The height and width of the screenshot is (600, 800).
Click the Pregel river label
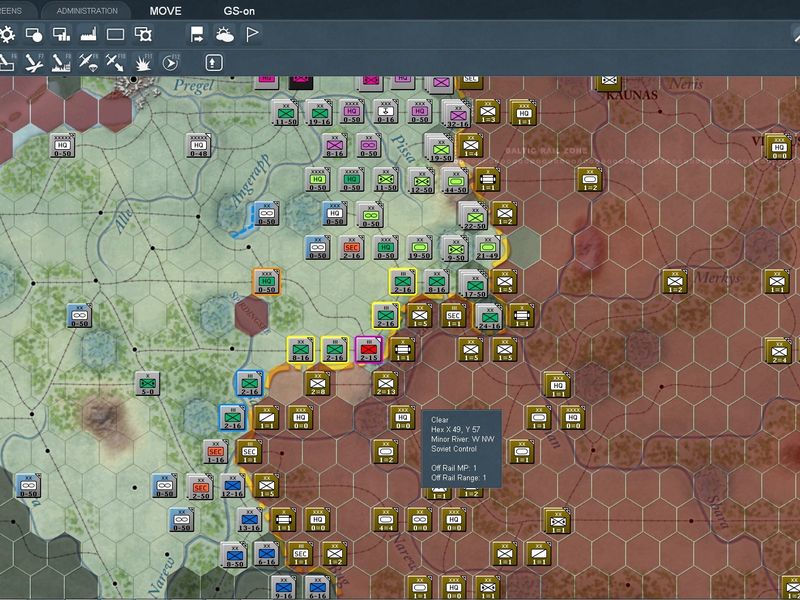pos(193,85)
